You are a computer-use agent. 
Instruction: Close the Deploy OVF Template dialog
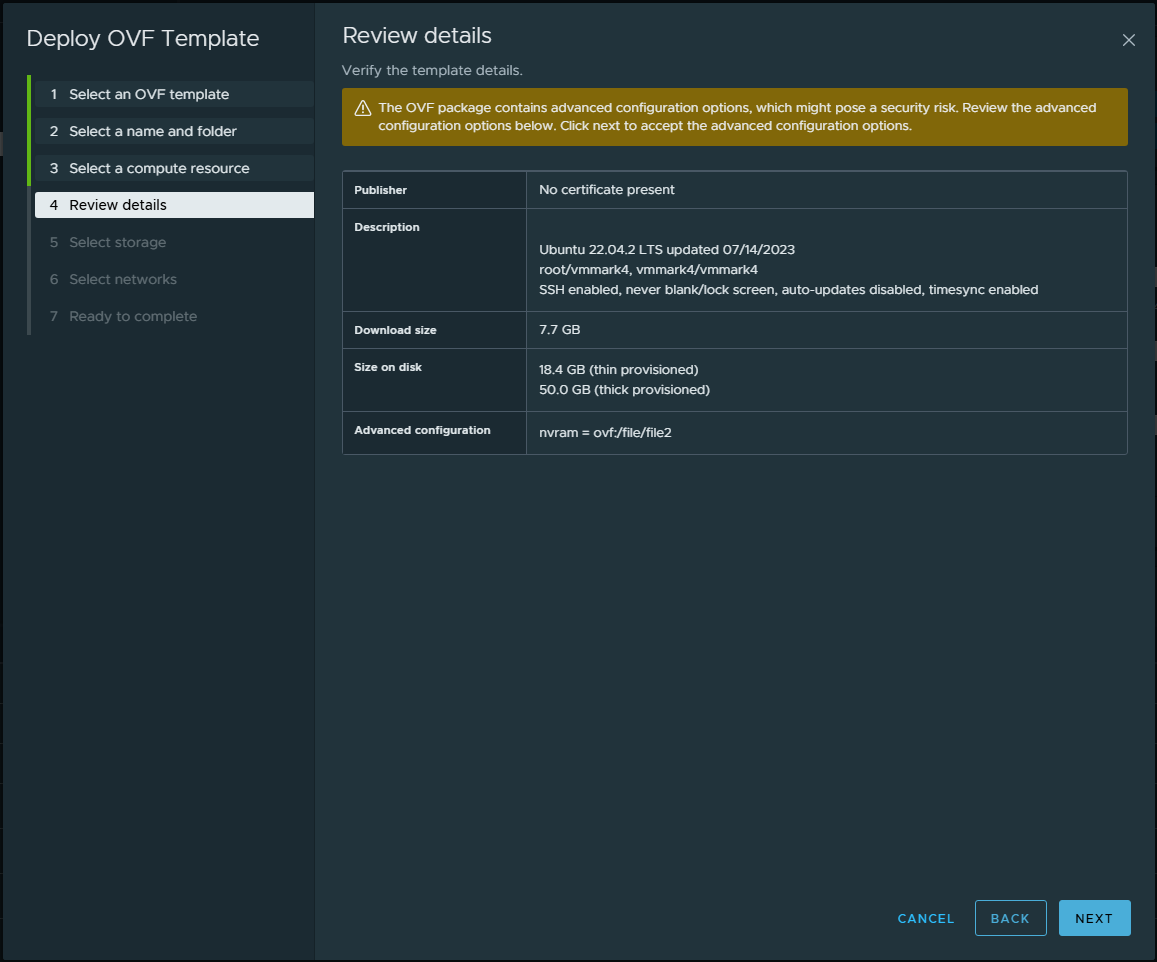[1129, 40]
